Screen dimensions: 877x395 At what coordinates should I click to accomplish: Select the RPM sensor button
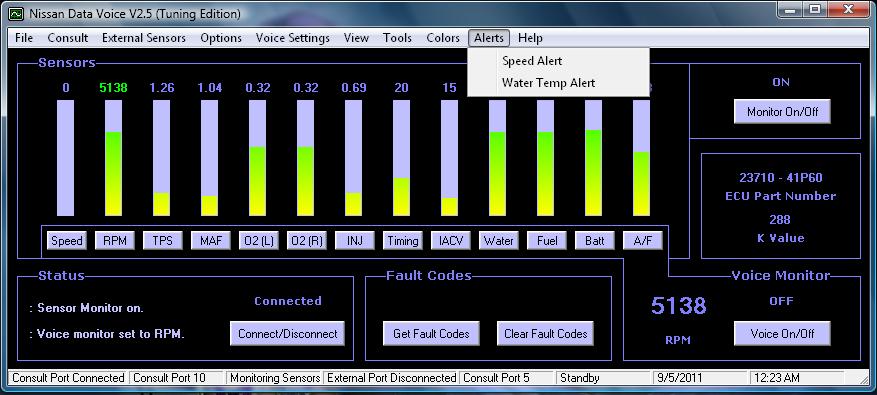click(x=115, y=241)
